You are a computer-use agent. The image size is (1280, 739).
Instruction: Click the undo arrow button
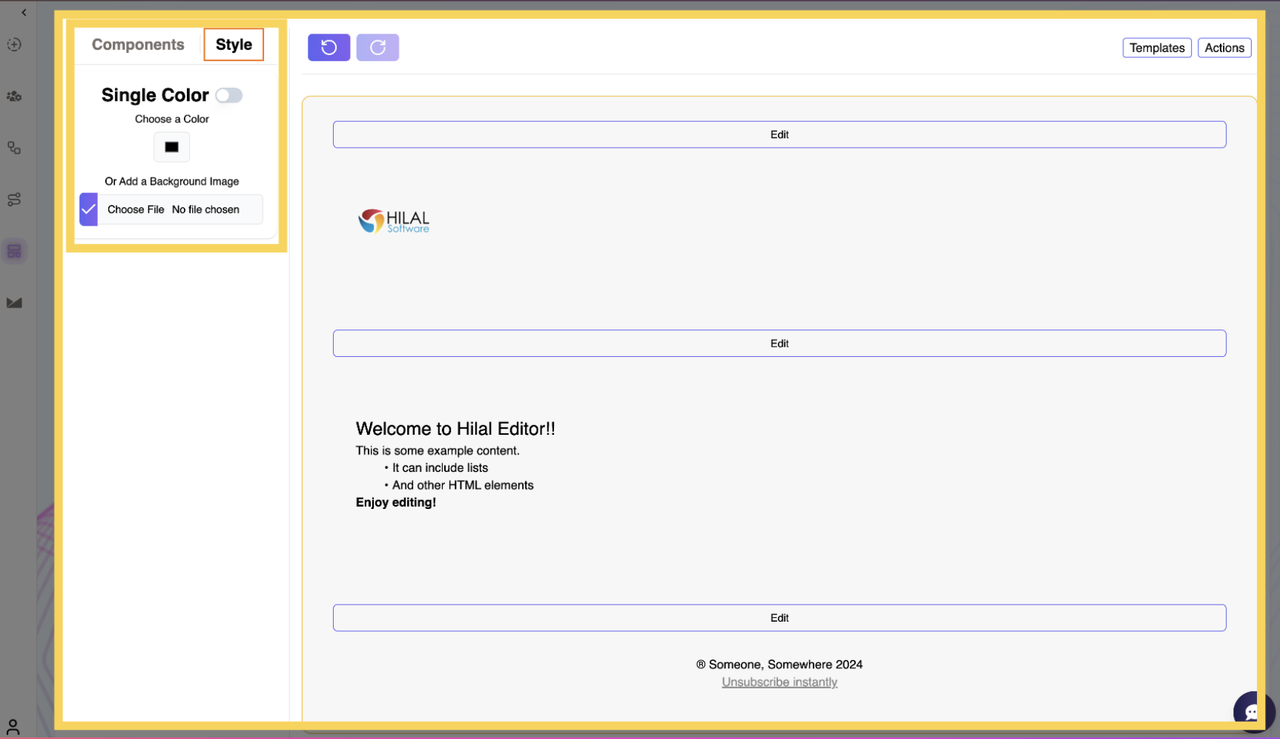click(x=329, y=47)
